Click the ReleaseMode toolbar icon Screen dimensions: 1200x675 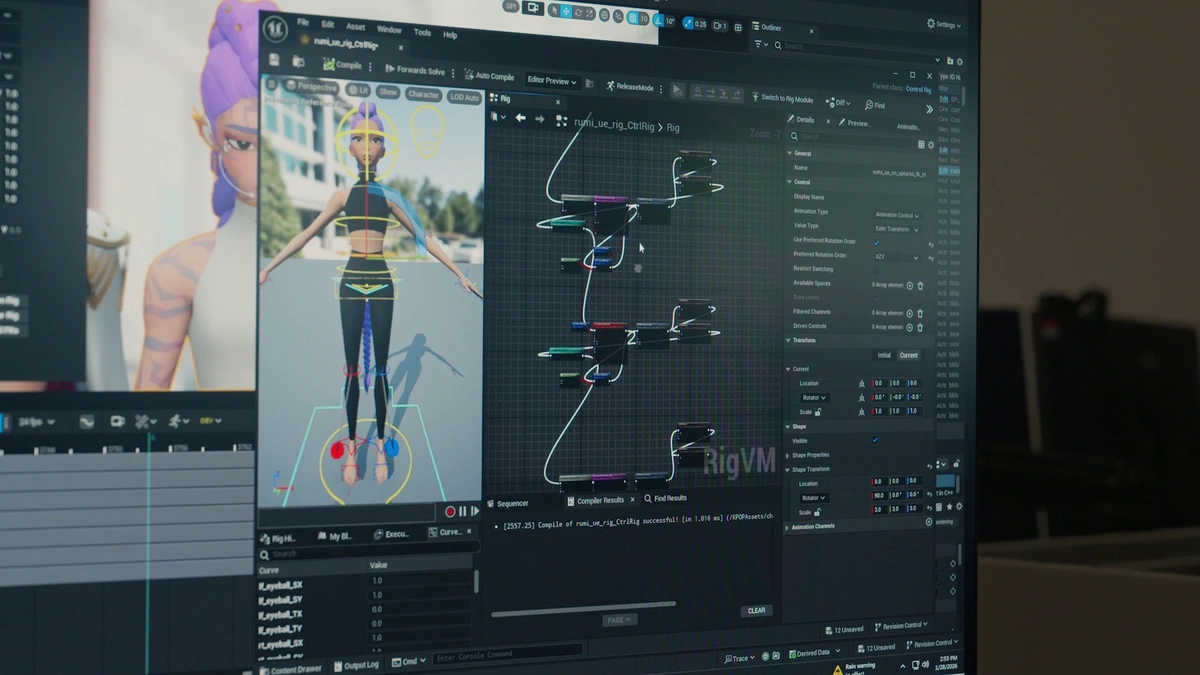tap(630, 87)
